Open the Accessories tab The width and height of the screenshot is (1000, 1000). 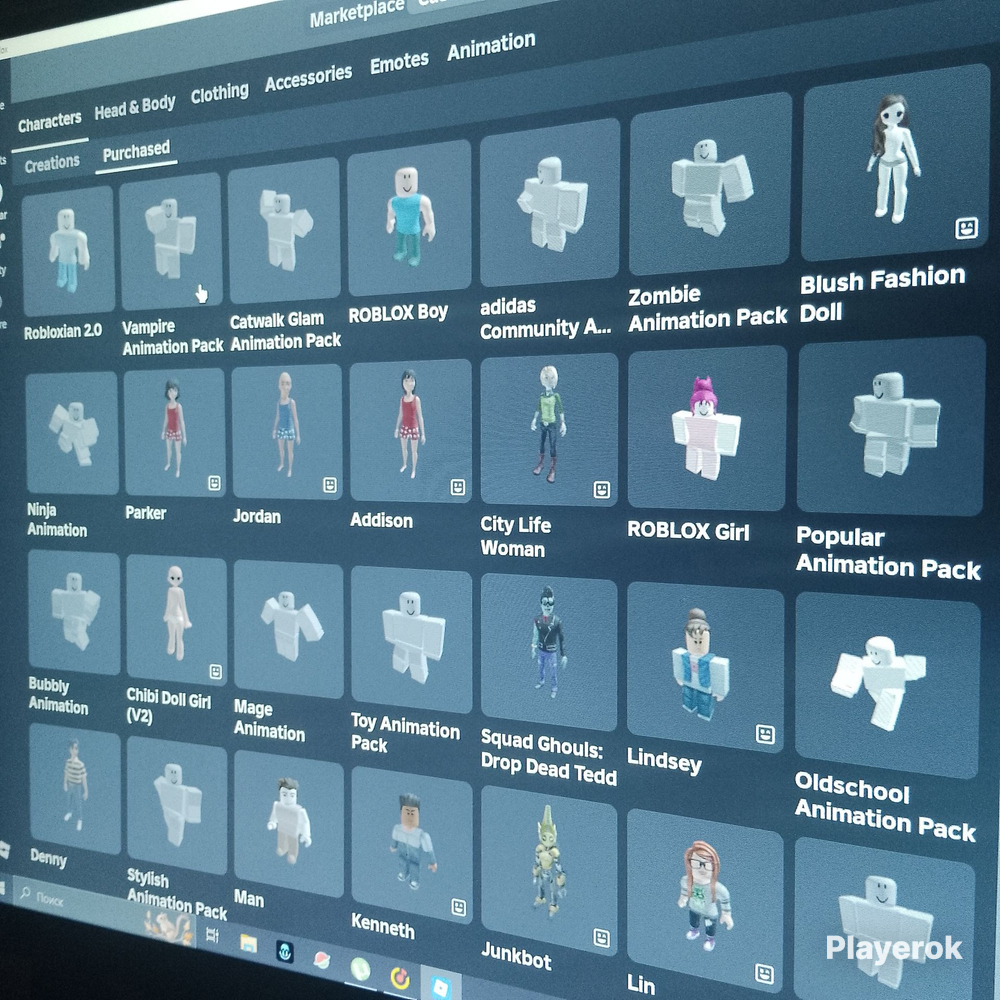pyautogui.click(x=308, y=78)
